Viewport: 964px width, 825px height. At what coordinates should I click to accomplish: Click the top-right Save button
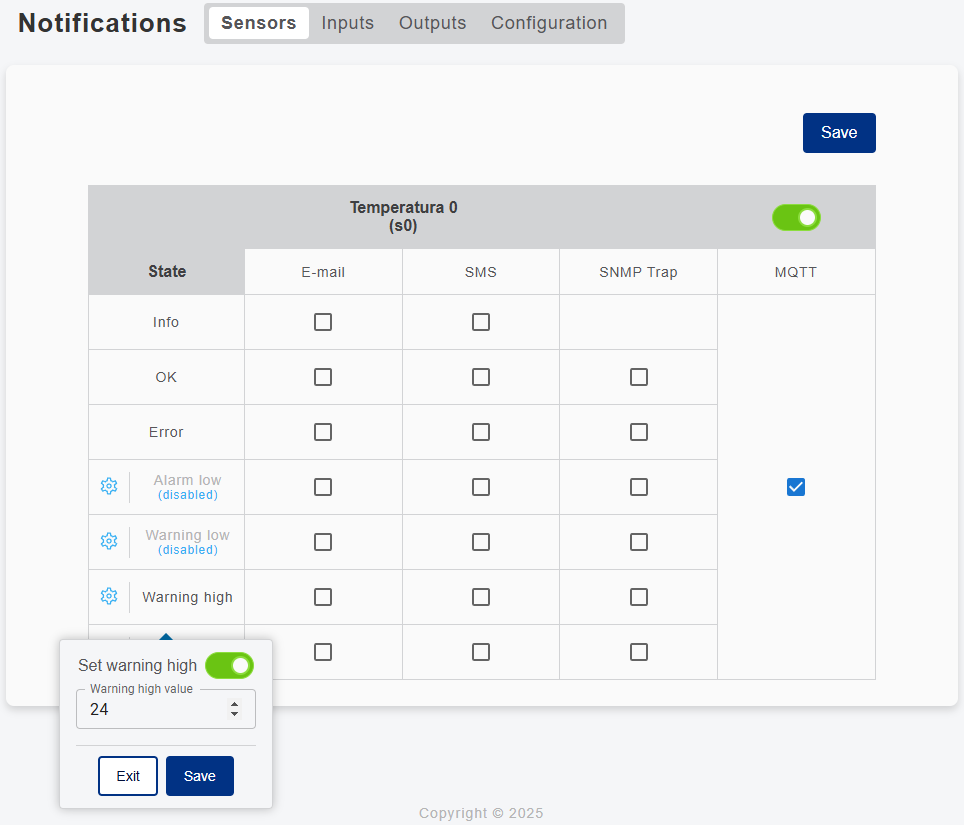pyautogui.click(x=839, y=133)
